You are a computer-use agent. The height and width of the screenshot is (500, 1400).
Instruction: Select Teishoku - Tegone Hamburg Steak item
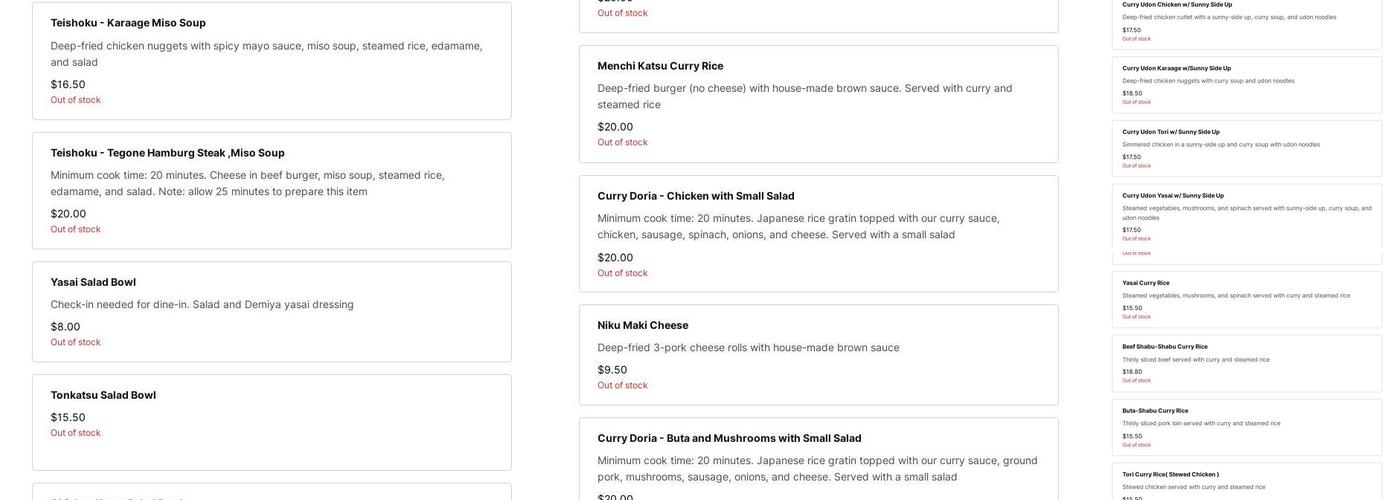pyautogui.click(x=167, y=153)
